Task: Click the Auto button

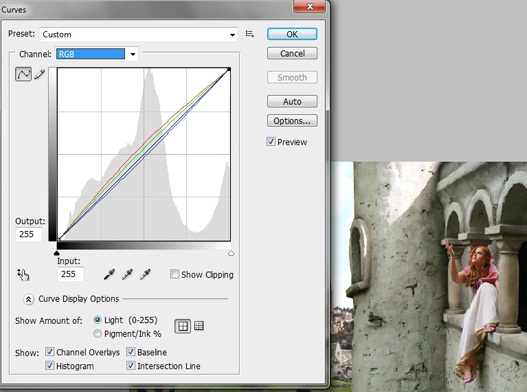Action: click(292, 102)
